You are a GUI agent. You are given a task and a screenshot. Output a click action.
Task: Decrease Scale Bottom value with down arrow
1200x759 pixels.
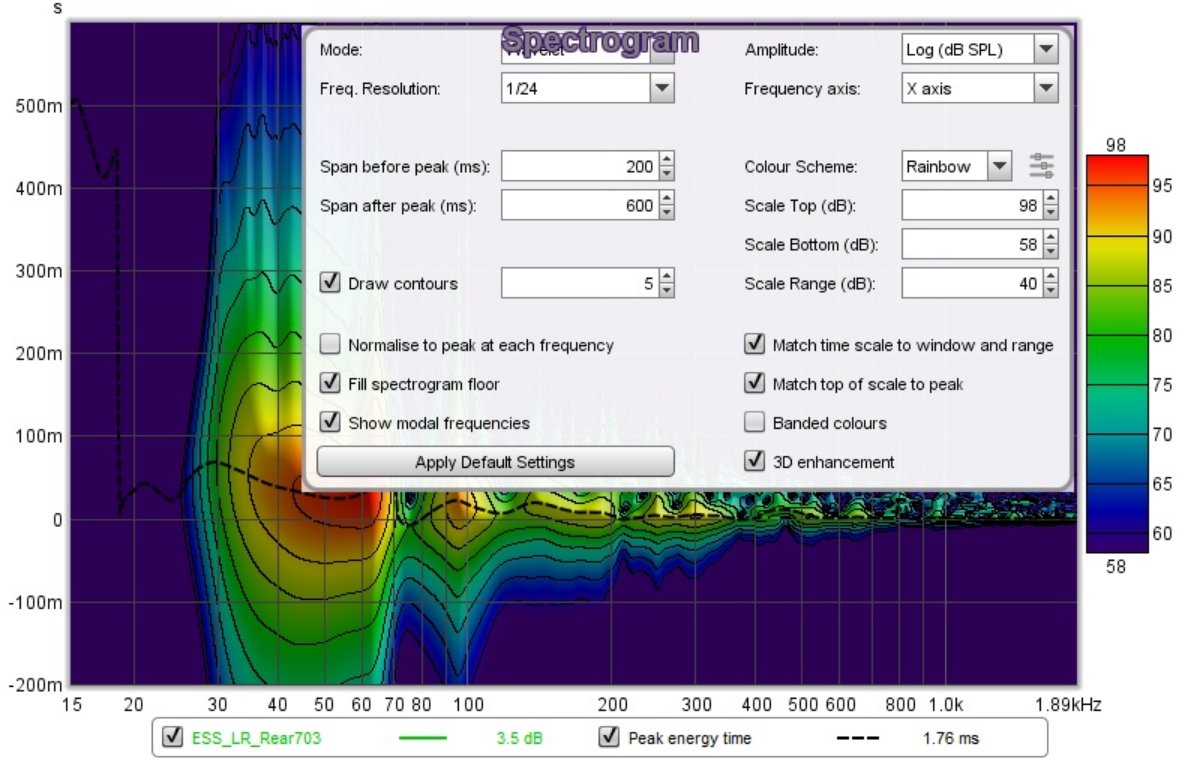tap(1050, 250)
